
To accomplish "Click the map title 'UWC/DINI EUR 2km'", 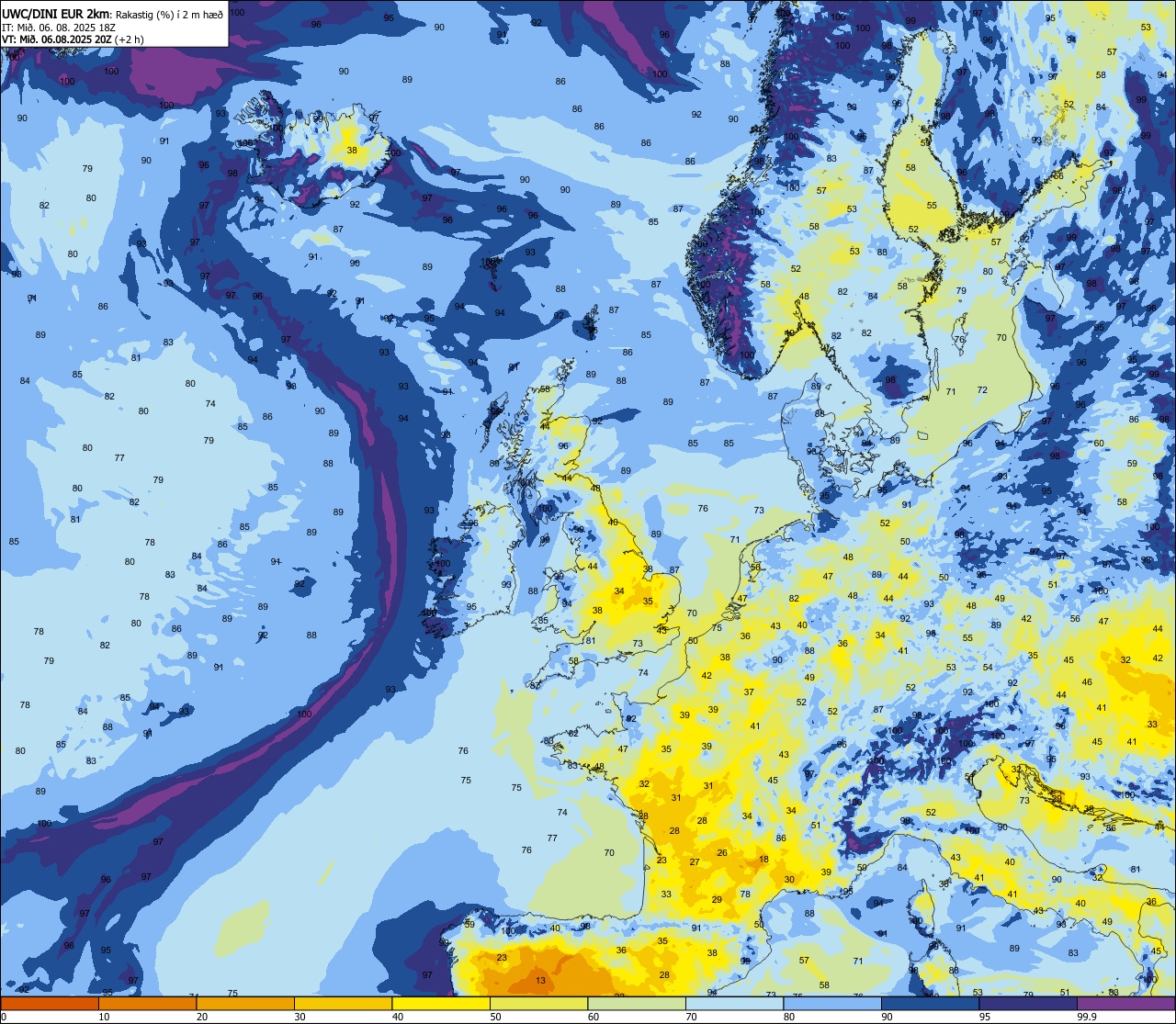I will coord(56,13).
